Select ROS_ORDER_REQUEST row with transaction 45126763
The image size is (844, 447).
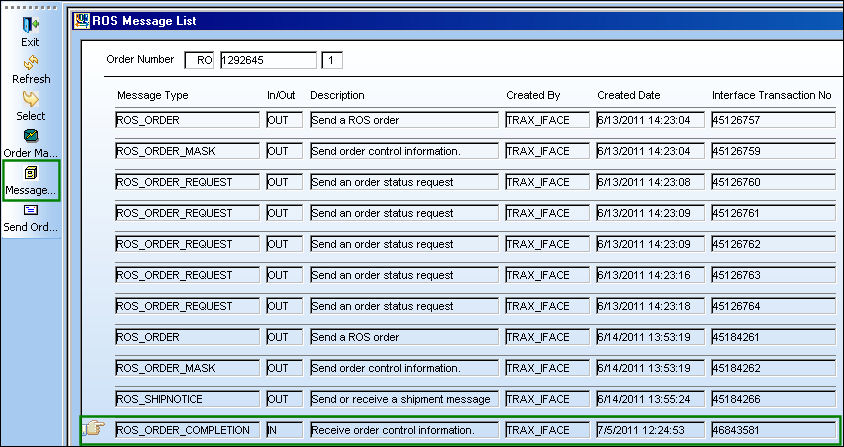pyautogui.click(x=475, y=275)
